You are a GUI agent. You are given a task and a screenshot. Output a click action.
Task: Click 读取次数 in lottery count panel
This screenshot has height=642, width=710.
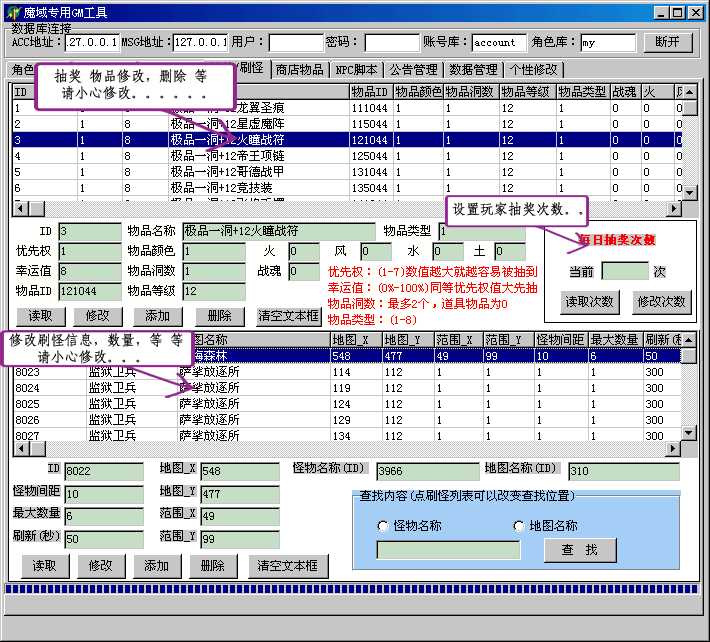click(x=589, y=302)
